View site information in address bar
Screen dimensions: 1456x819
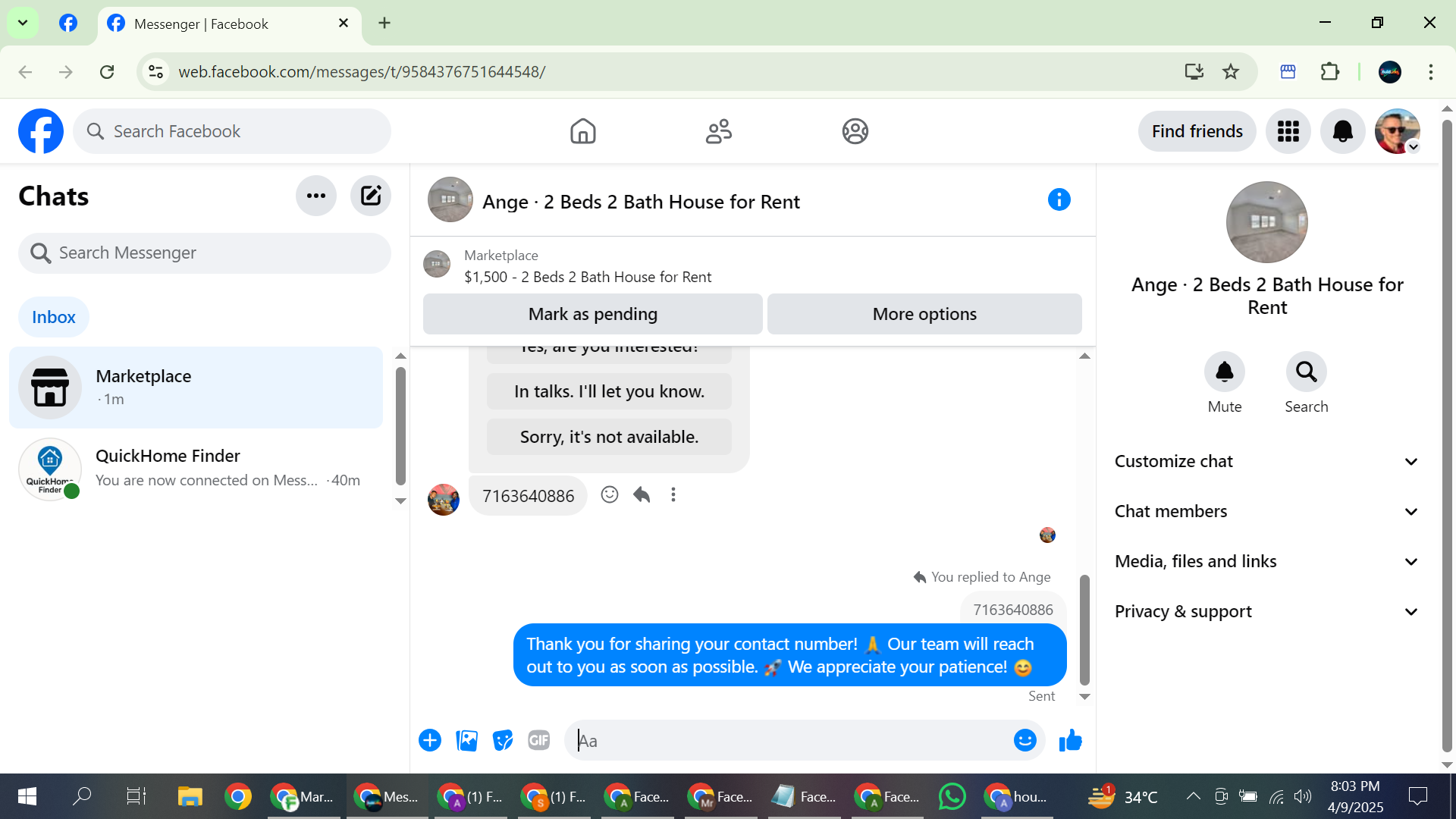click(x=155, y=71)
